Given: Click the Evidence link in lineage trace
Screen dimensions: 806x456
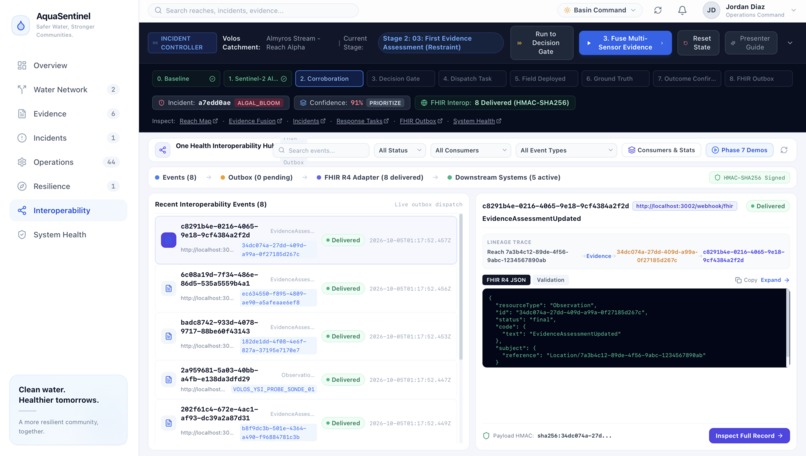Looking at the screenshot, I should click(598, 256).
